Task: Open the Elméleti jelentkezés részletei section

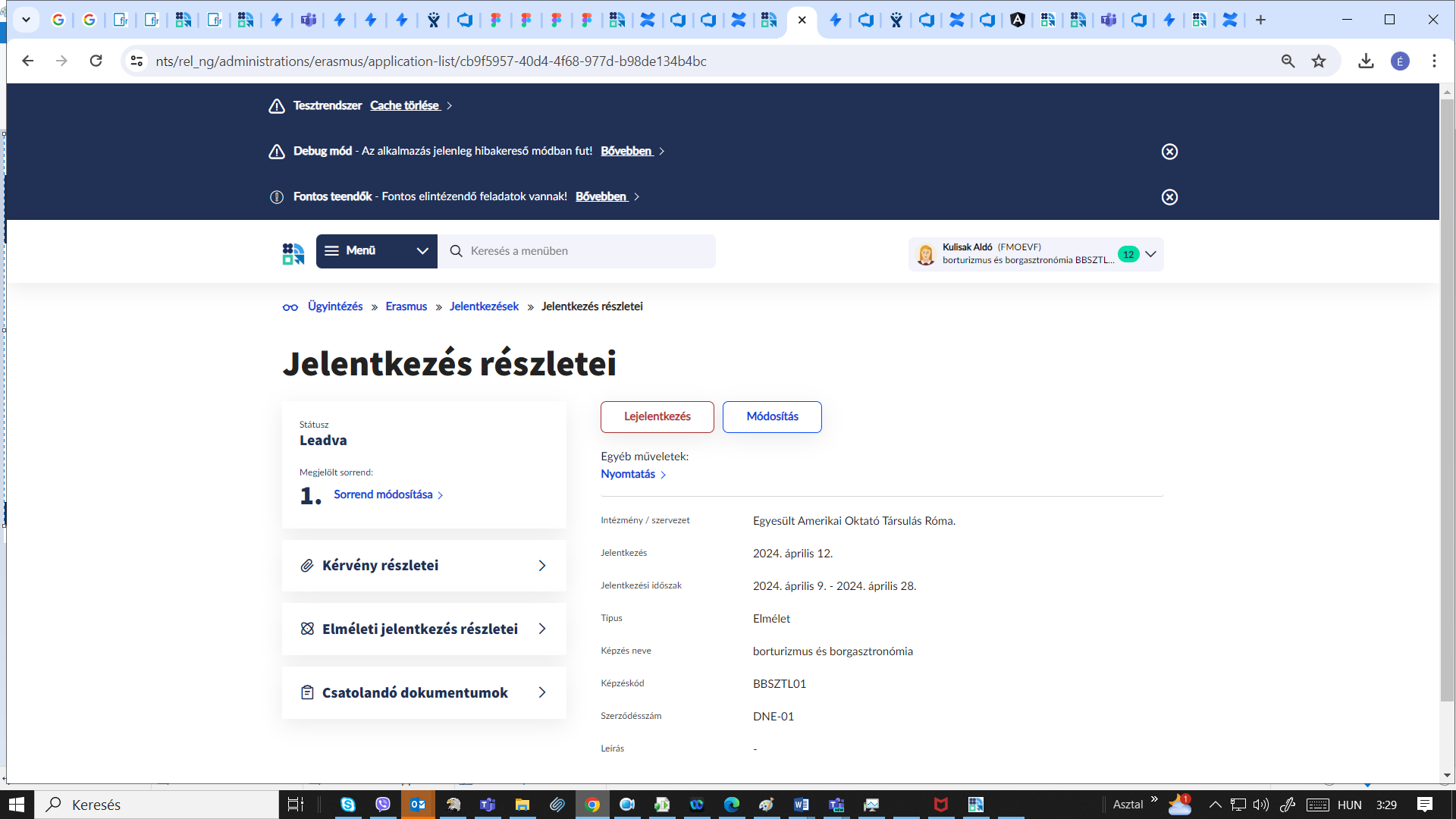Action: point(423,629)
